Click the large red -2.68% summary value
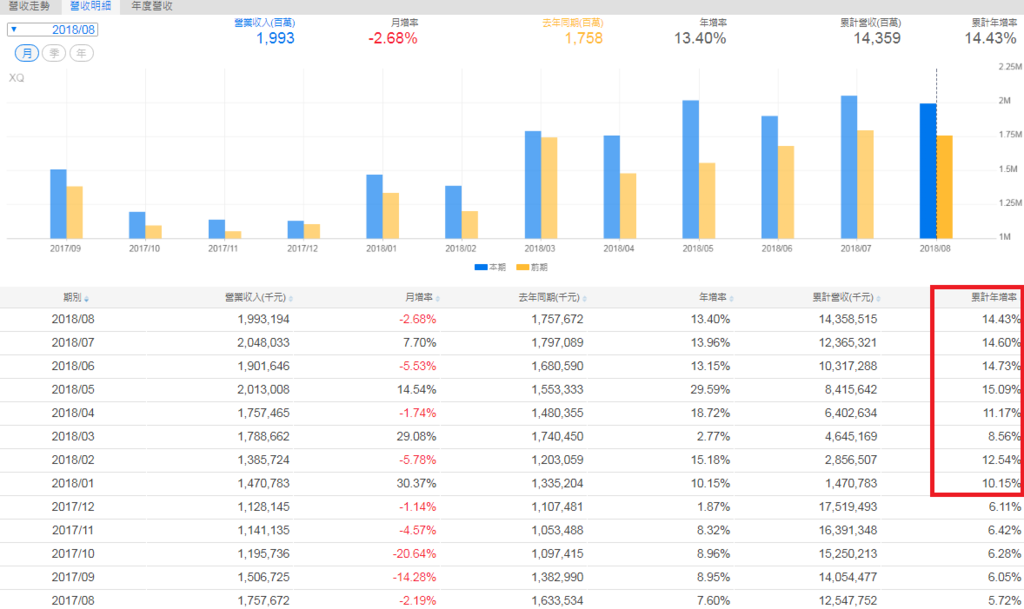This screenshot has height=609, width=1024. [x=392, y=39]
